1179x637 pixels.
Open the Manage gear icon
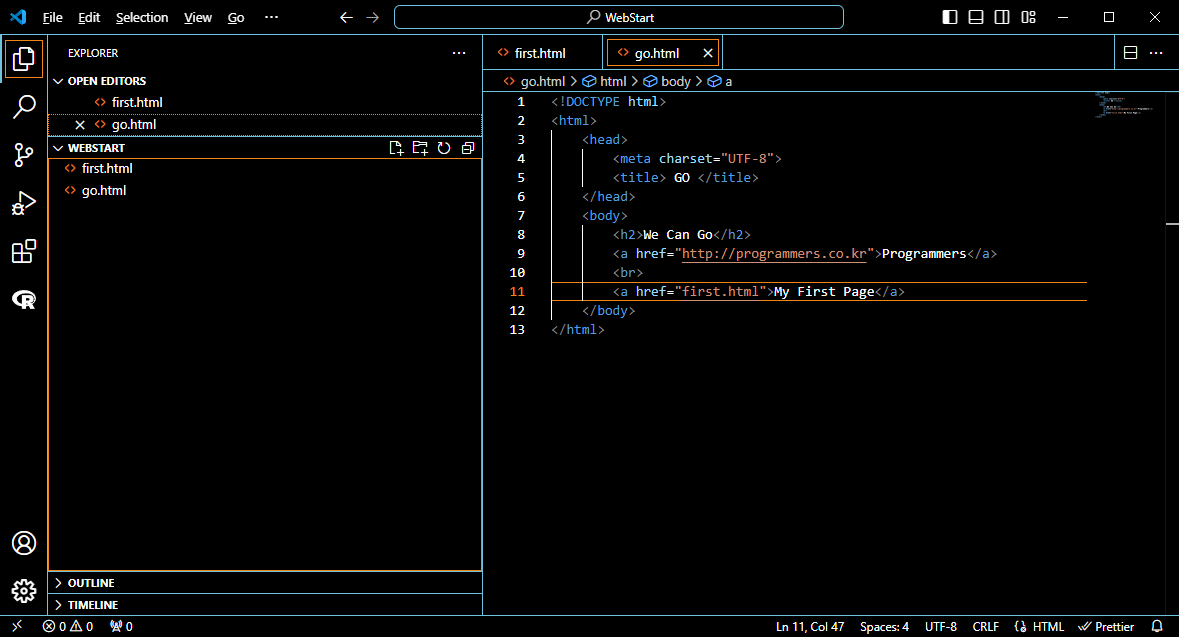(x=23, y=591)
